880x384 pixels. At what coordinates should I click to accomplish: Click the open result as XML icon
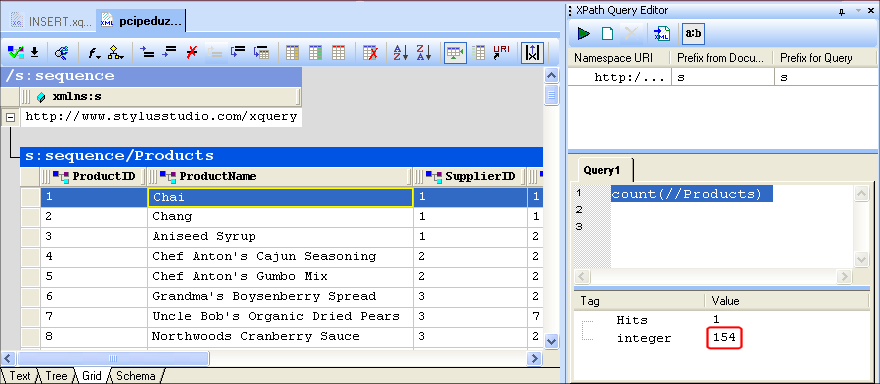pos(662,34)
